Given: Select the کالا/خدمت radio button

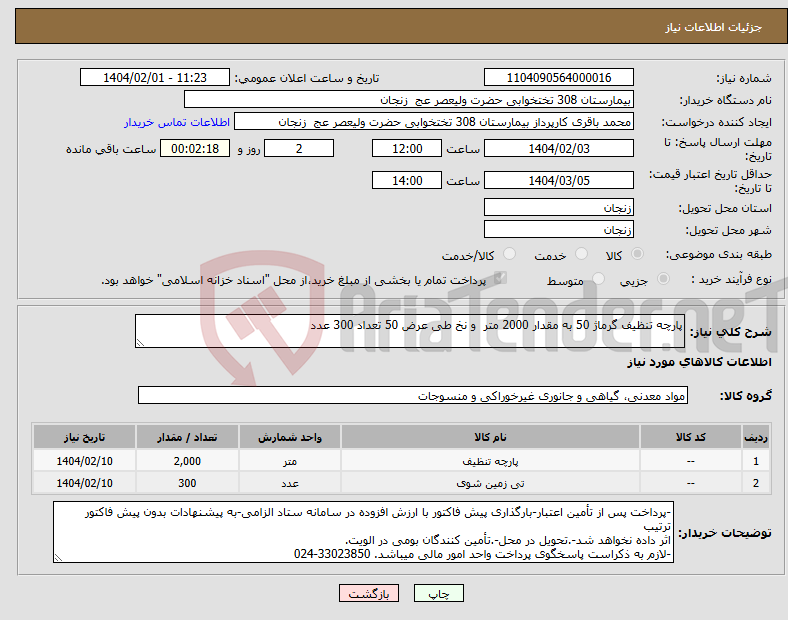Looking at the screenshot, I should pos(509,254).
